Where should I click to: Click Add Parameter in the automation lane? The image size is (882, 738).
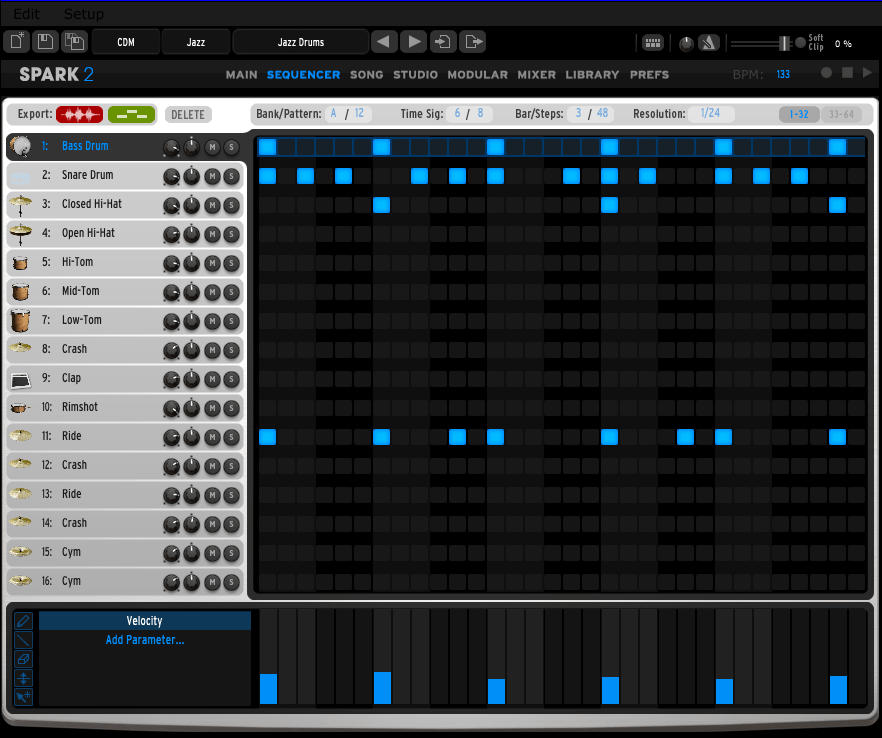144,638
